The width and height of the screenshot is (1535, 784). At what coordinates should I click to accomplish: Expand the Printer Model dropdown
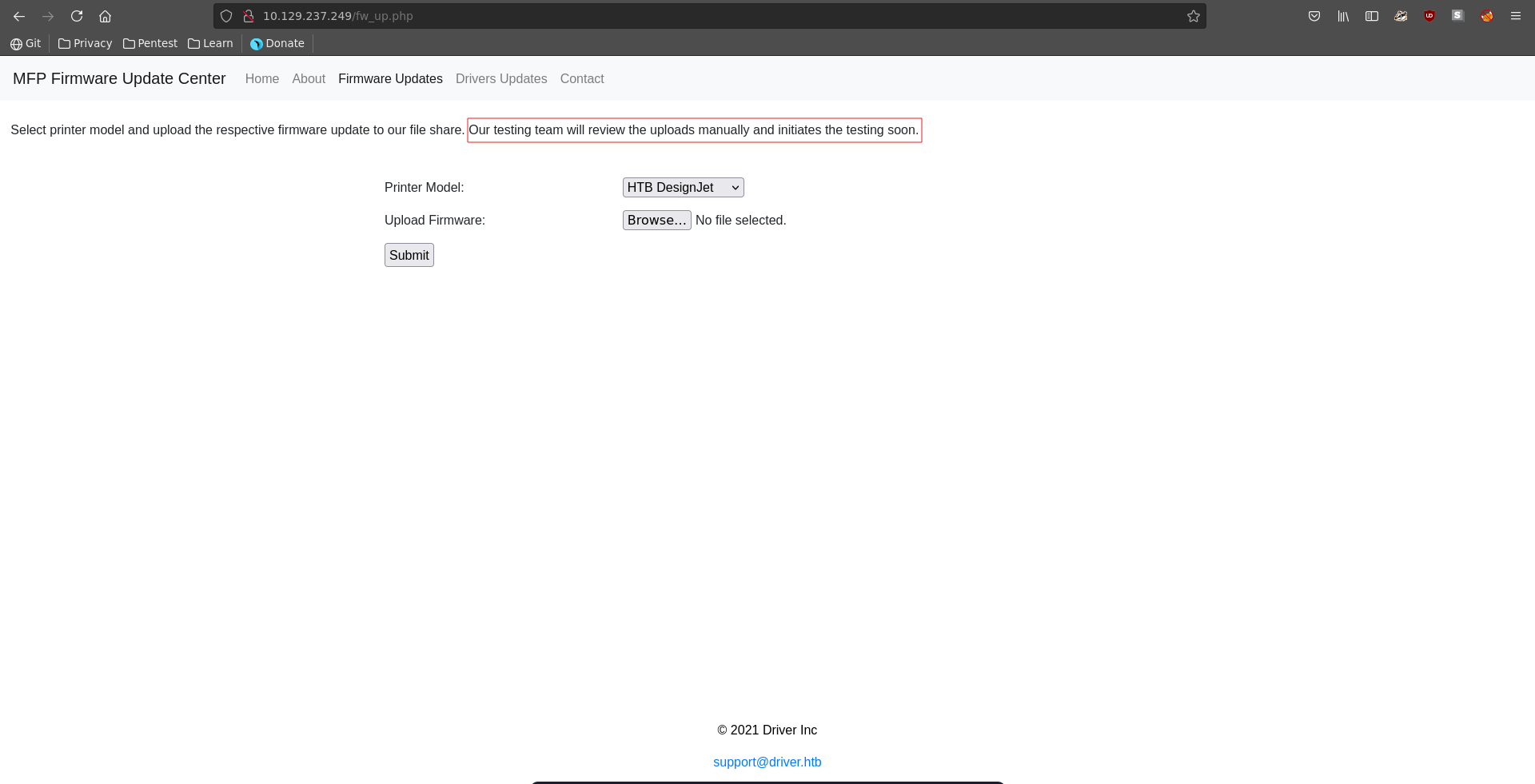pyautogui.click(x=683, y=188)
